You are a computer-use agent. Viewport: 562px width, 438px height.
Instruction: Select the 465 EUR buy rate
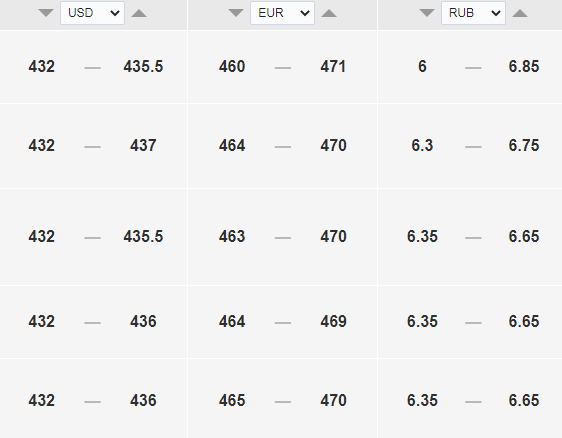pyautogui.click(x=232, y=400)
